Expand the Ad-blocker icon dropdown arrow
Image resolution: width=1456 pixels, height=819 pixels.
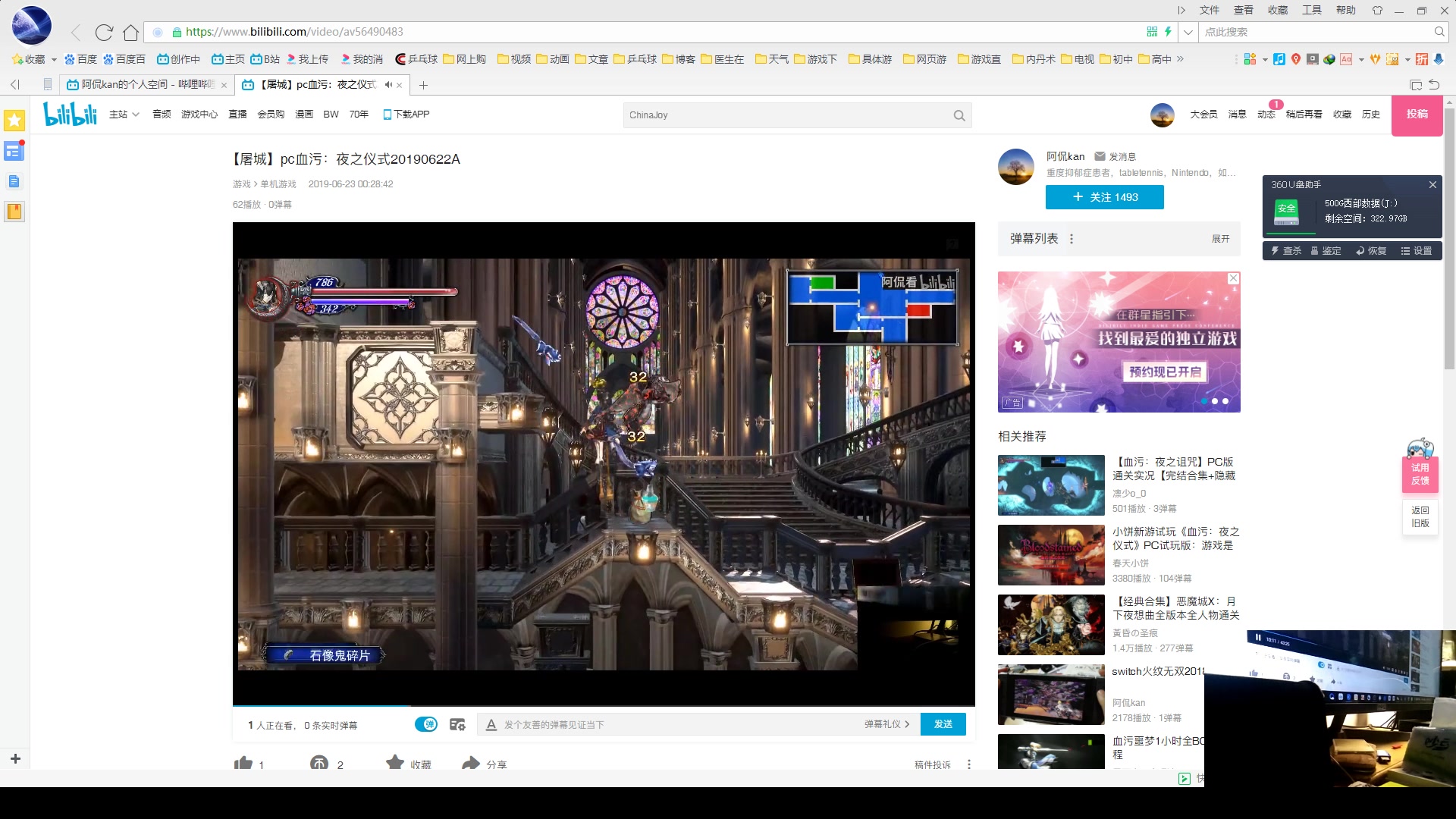point(1361,59)
